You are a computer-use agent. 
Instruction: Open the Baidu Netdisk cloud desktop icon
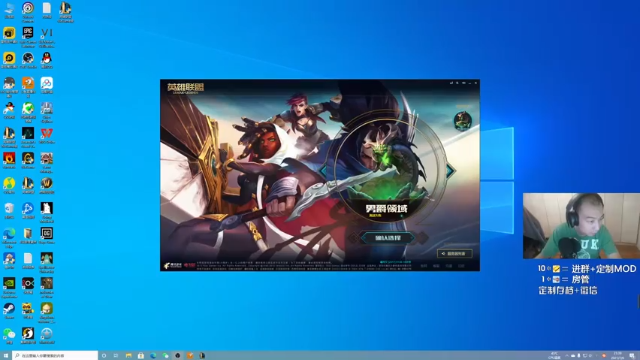[x=47, y=83]
